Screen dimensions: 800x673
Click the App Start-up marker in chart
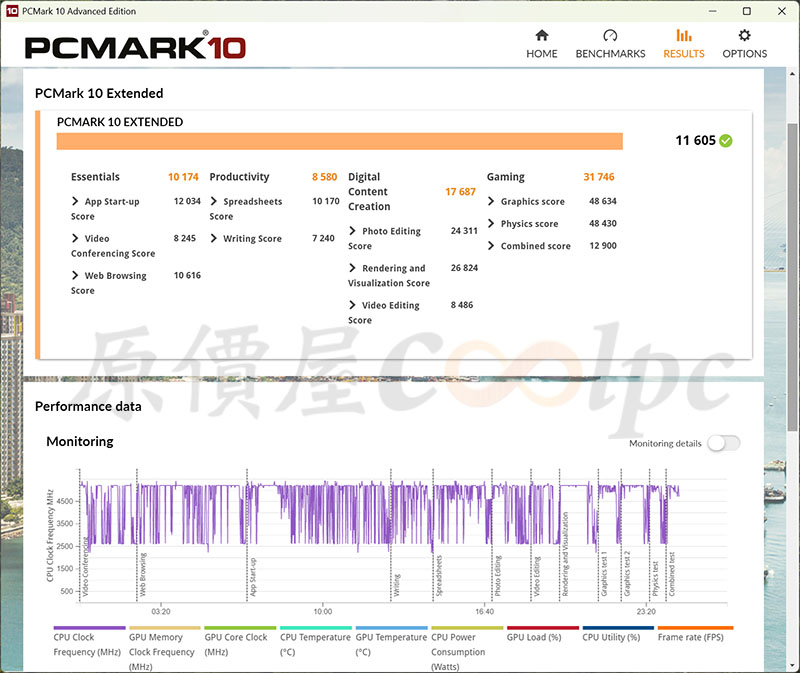[x=253, y=577]
